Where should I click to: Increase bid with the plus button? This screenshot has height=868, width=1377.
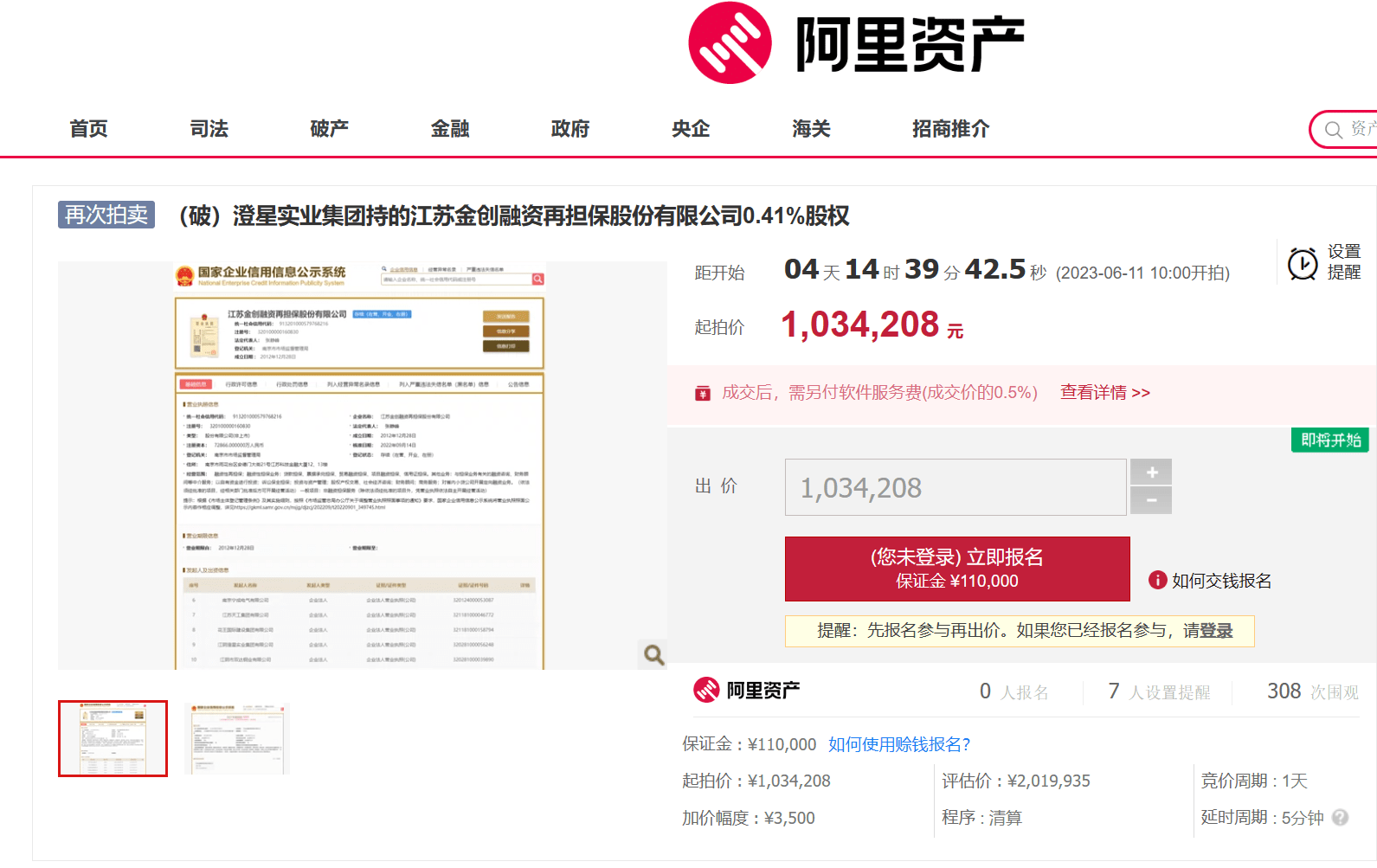click(1151, 472)
